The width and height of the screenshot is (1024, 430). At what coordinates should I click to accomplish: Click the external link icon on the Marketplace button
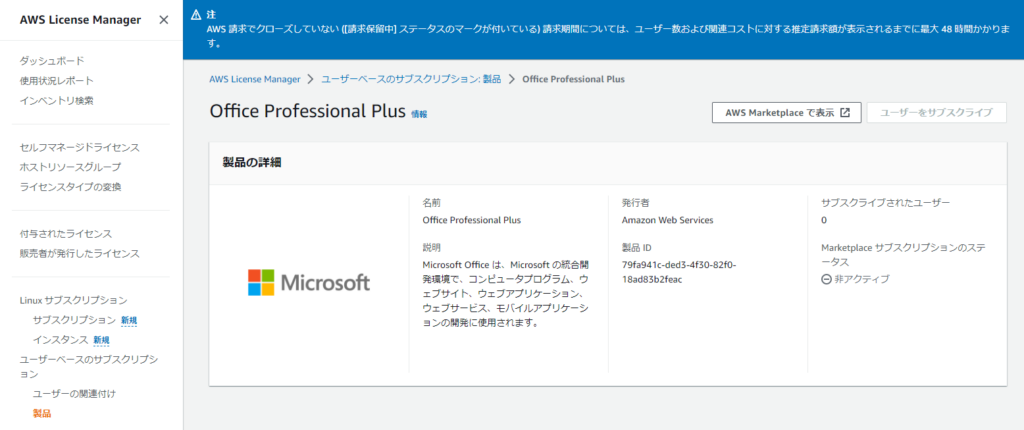(845, 112)
